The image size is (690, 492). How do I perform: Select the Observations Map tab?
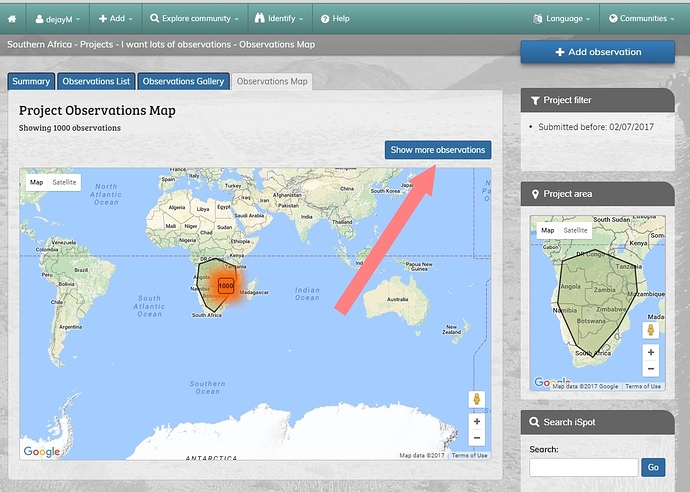[272, 81]
